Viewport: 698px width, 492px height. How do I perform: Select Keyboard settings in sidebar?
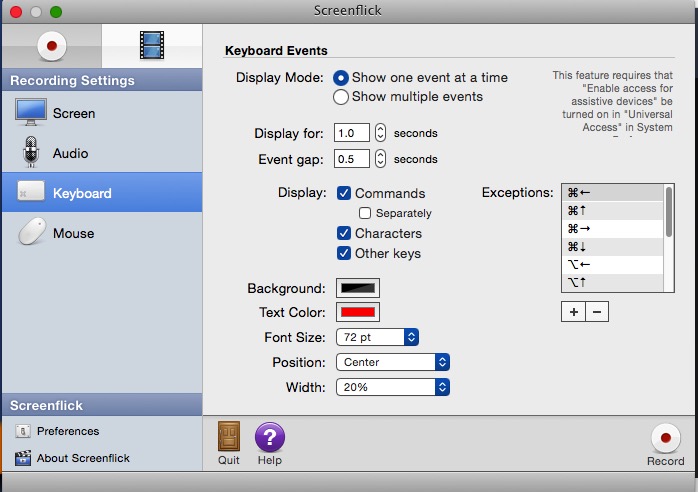coord(102,192)
